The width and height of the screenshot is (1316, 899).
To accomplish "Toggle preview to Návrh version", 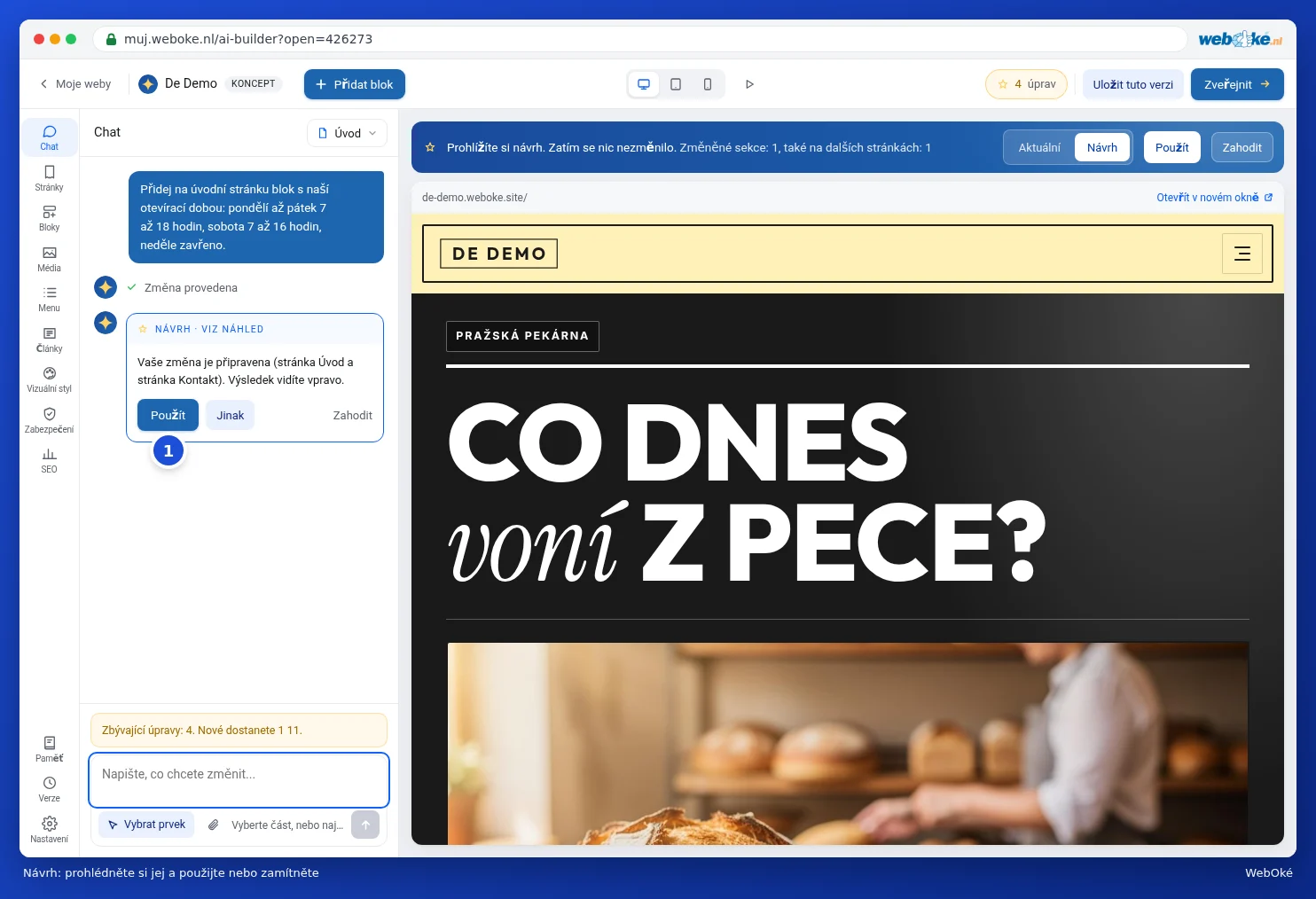I will (x=1102, y=147).
